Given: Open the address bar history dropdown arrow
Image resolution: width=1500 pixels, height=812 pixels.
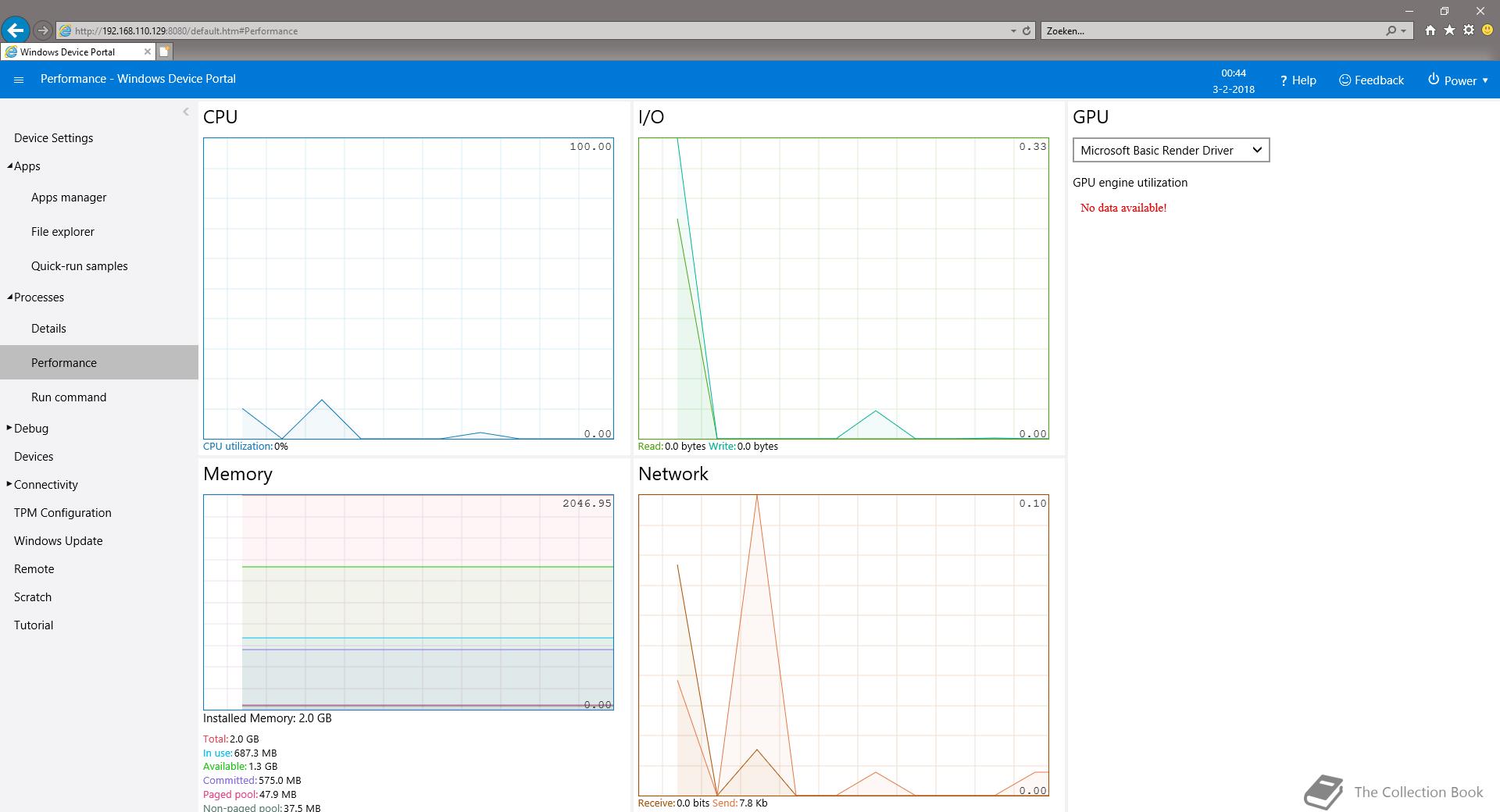Looking at the screenshot, I should 1013,31.
